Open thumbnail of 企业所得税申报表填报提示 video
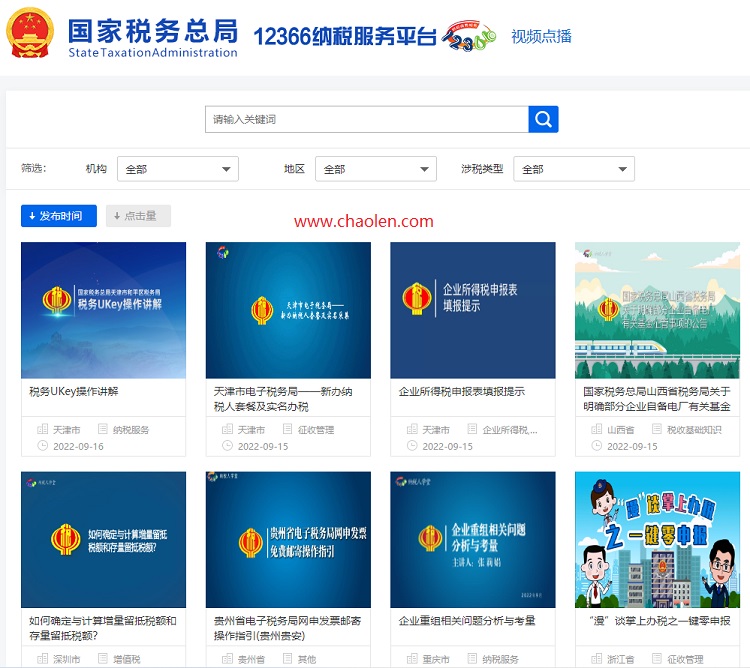Viewport: 750px width, 668px height. tap(473, 310)
